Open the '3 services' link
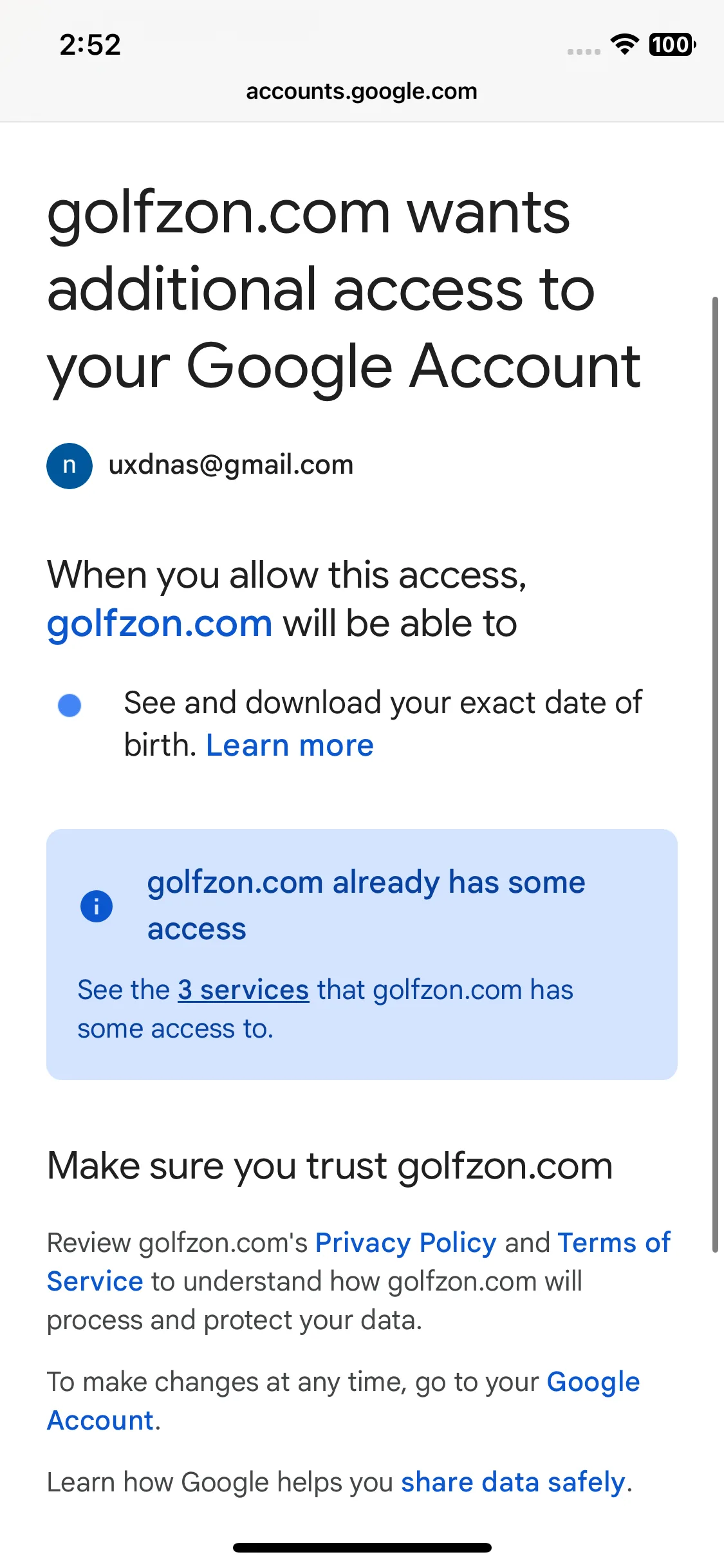Image resolution: width=724 pixels, height=1568 pixels. [x=243, y=990]
